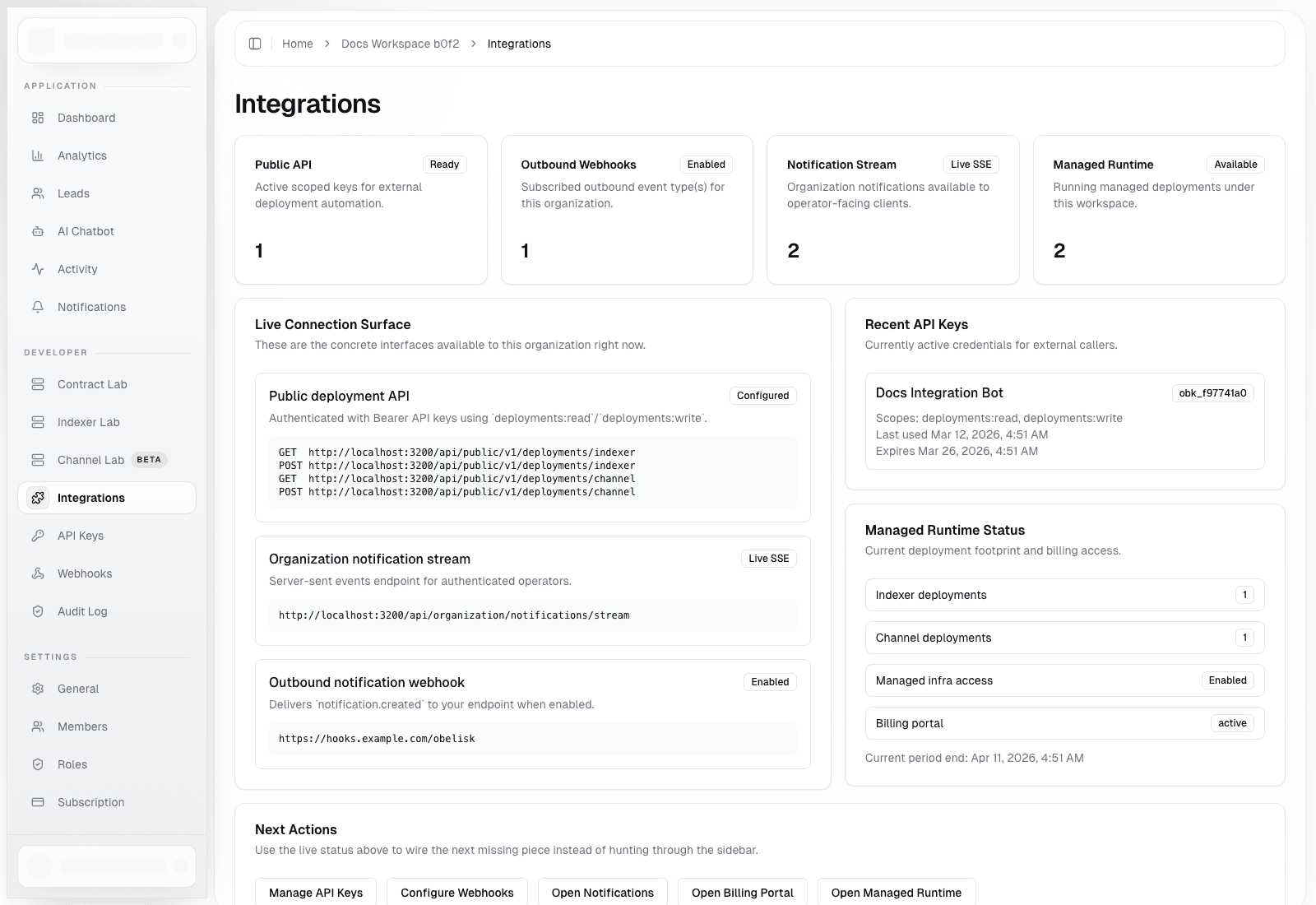
Task: Toggle the Enabled badge on Outbound Webhooks card
Action: tap(706, 165)
